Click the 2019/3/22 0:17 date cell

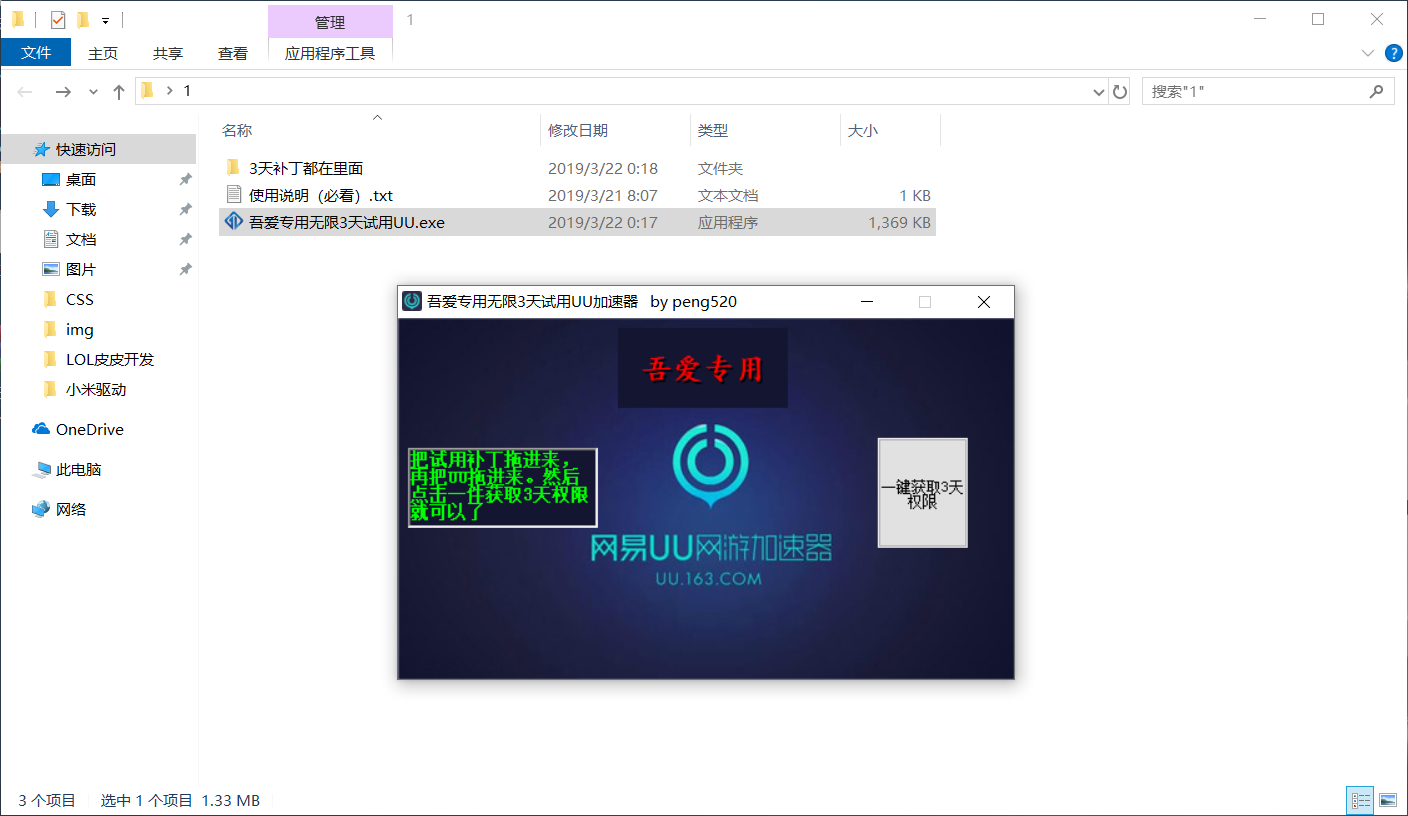[x=603, y=222]
